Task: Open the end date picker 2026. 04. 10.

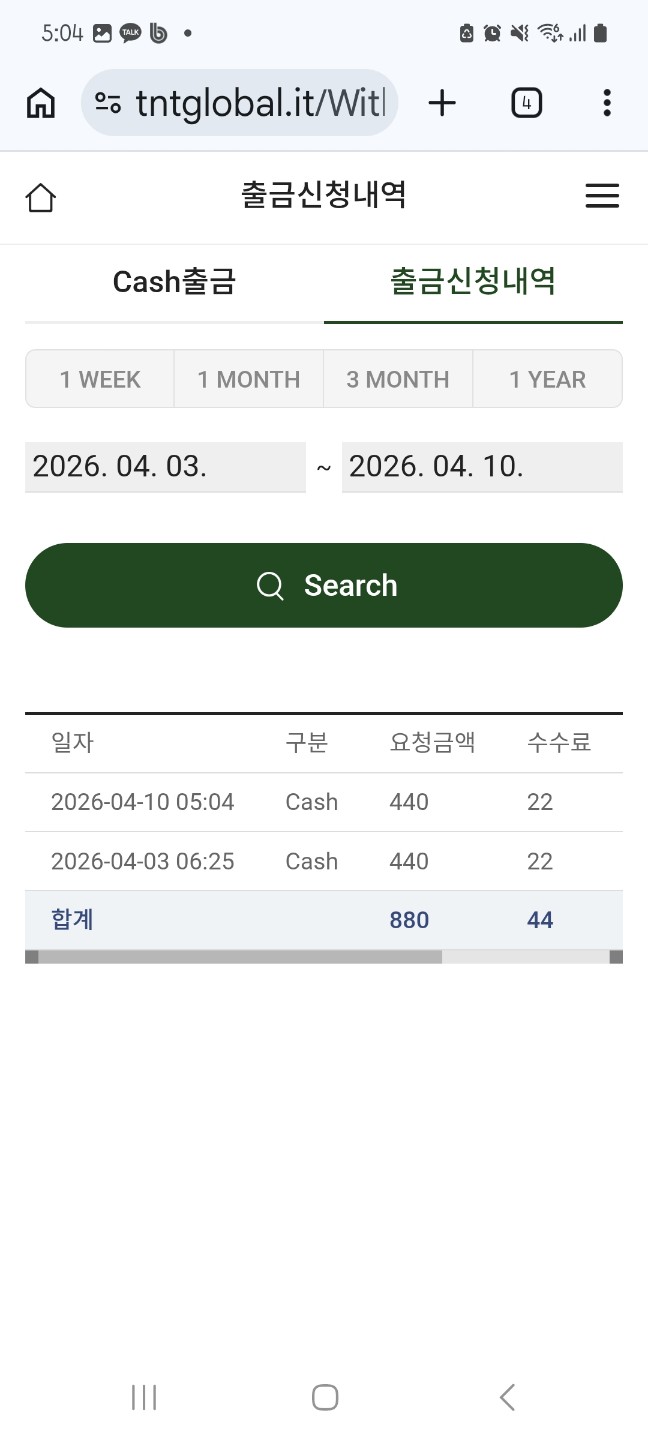Action: tap(482, 467)
